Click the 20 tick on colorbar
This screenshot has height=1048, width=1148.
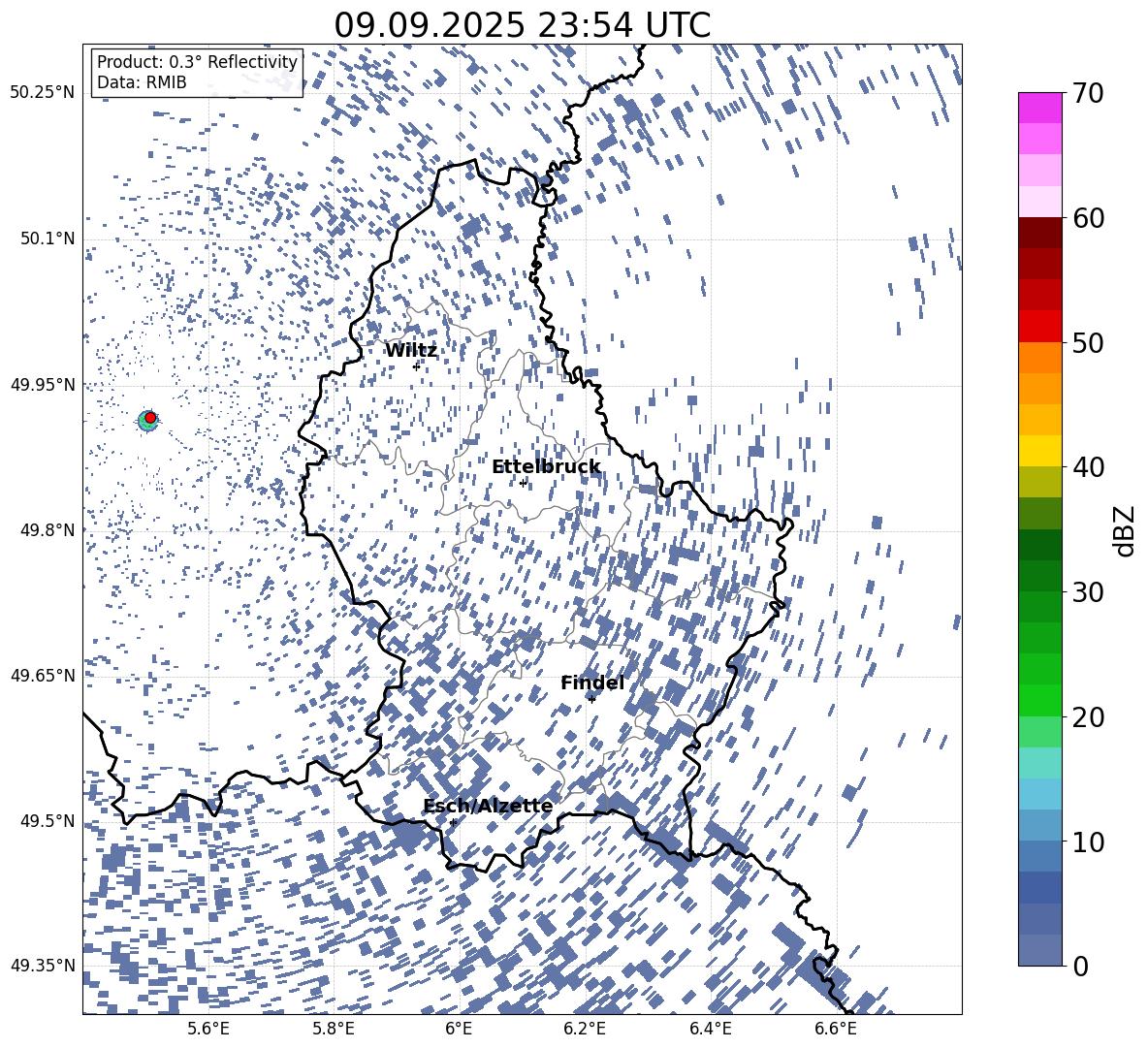coord(1088,717)
